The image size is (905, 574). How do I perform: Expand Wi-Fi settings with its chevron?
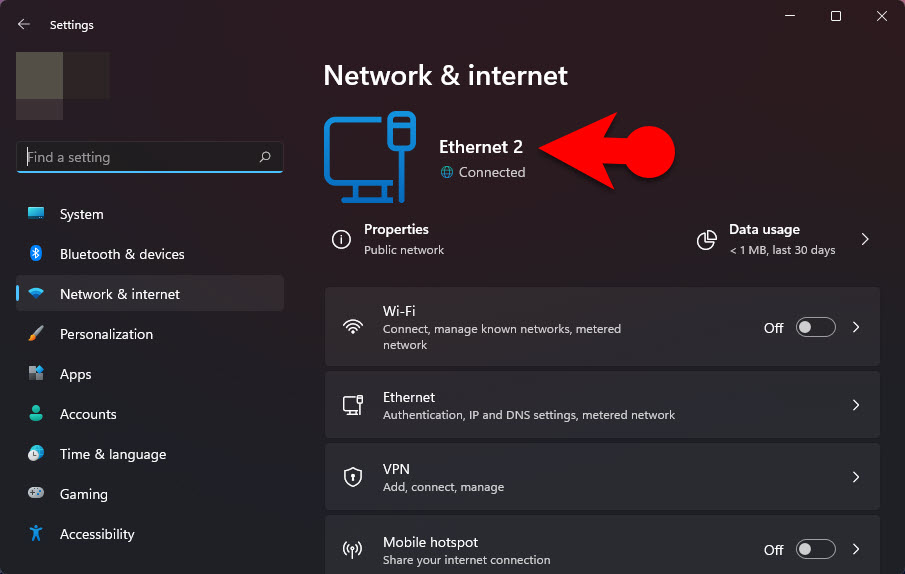click(x=856, y=327)
